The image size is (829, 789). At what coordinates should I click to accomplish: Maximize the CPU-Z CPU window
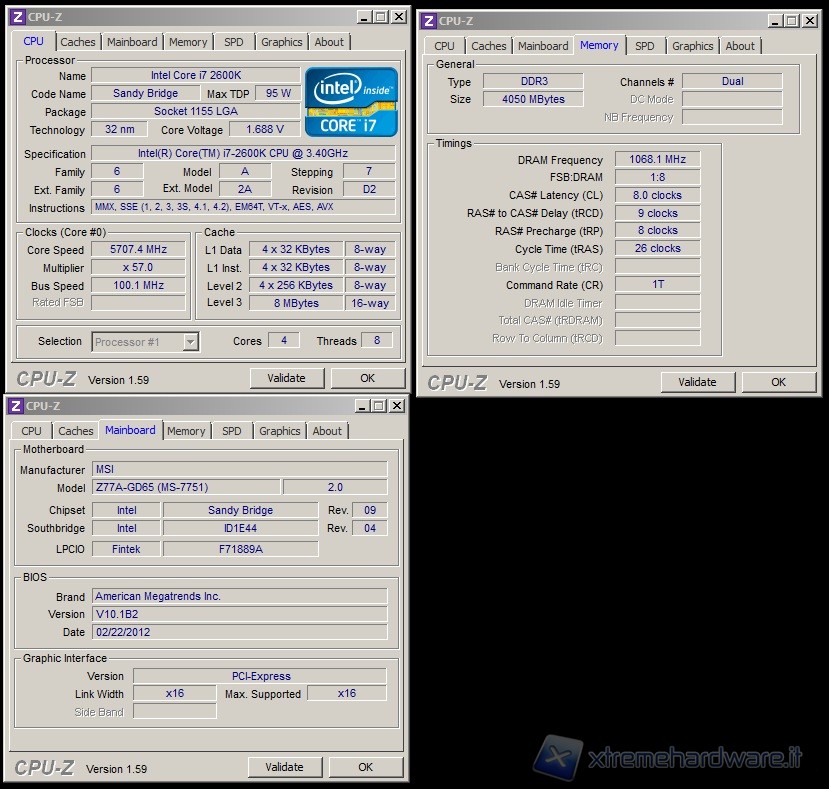[x=380, y=17]
